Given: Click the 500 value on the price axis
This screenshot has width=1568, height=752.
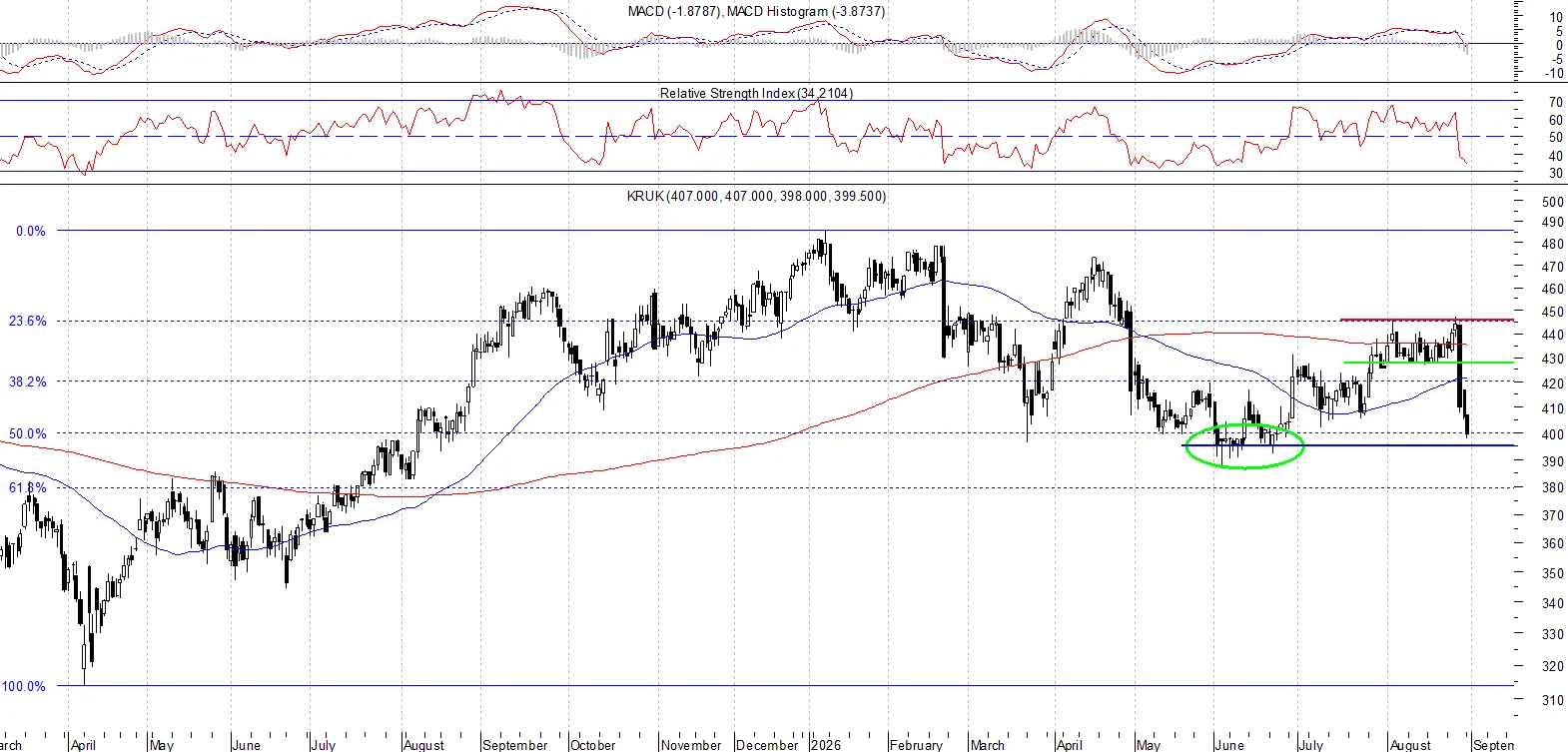Looking at the screenshot, I should [x=1553, y=201].
